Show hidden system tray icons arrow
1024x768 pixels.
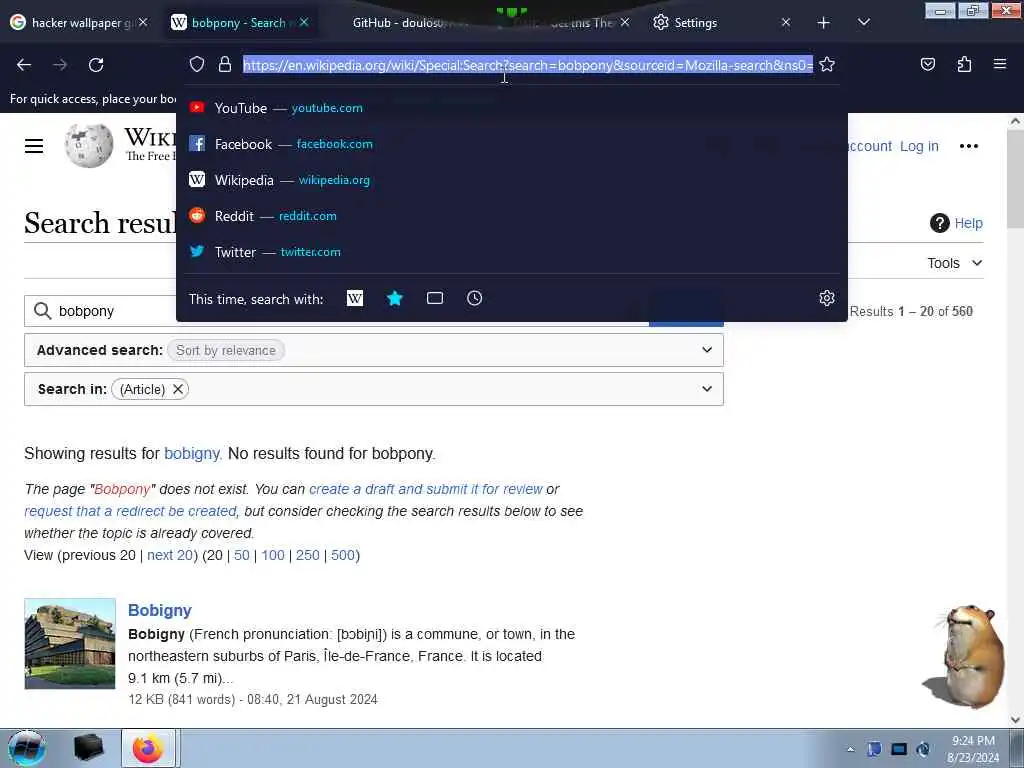click(850, 750)
